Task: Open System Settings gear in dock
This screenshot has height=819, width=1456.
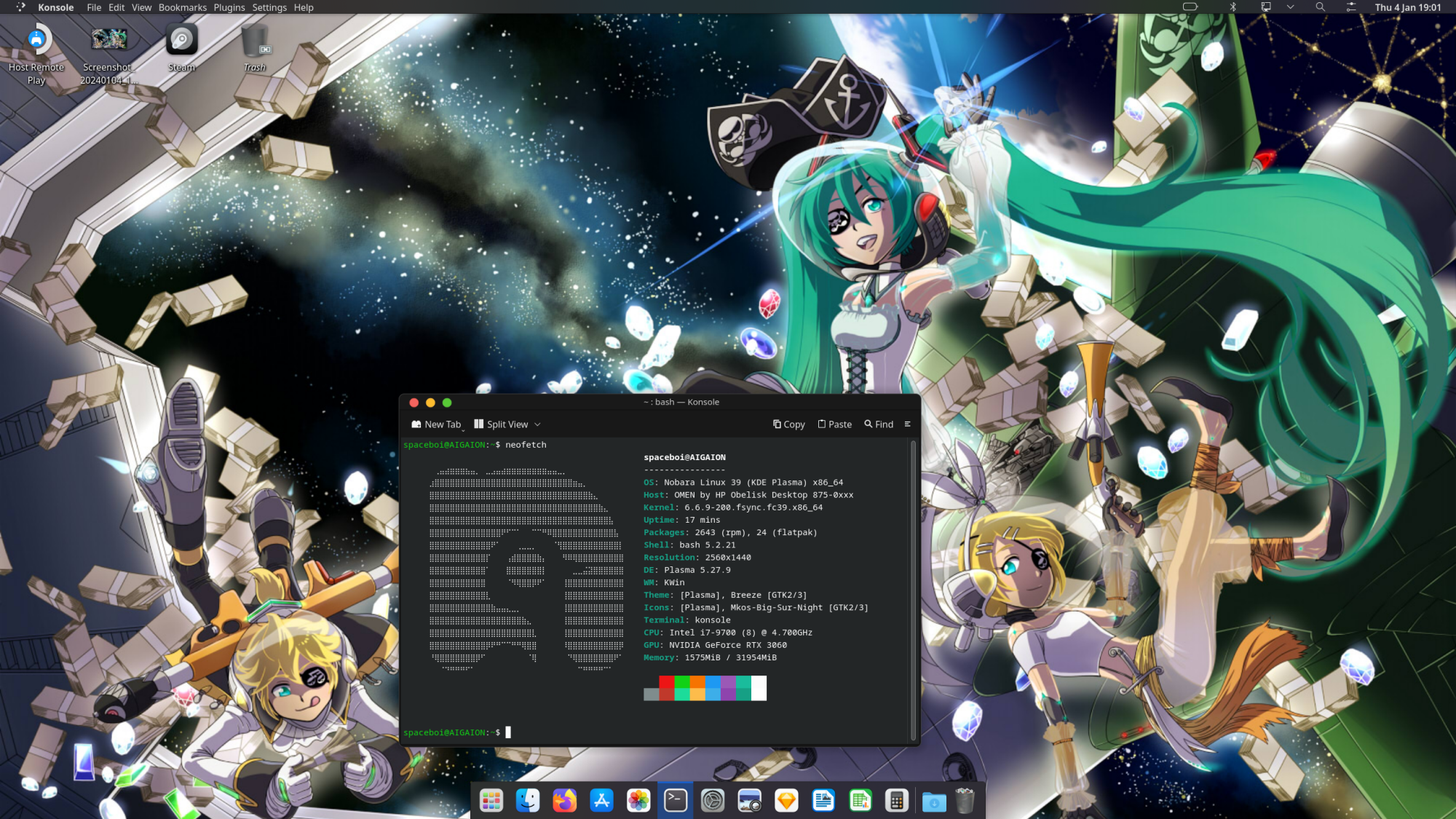Action: (x=713, y=801)
